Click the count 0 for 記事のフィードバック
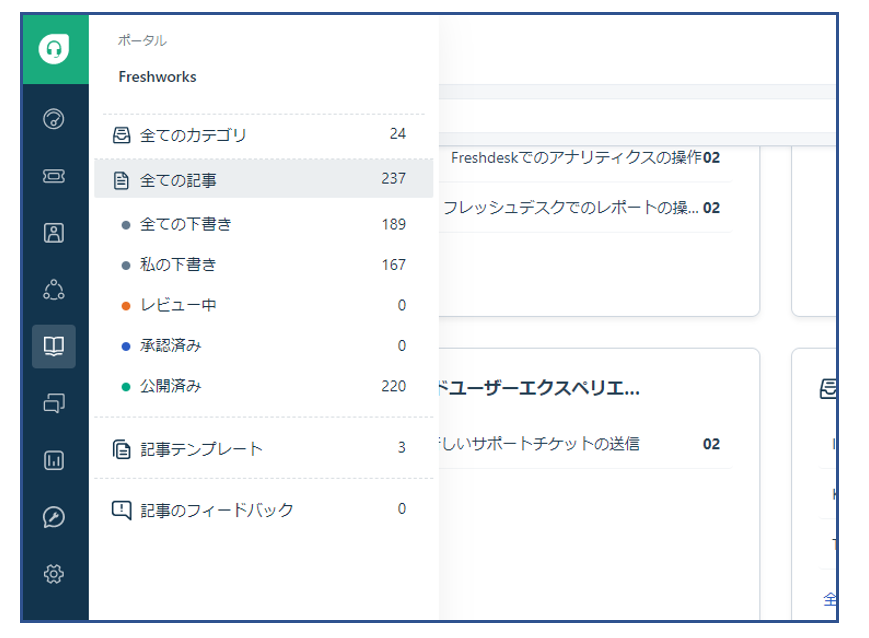Screen dimensions: 869x638 (x=402, y=509)
